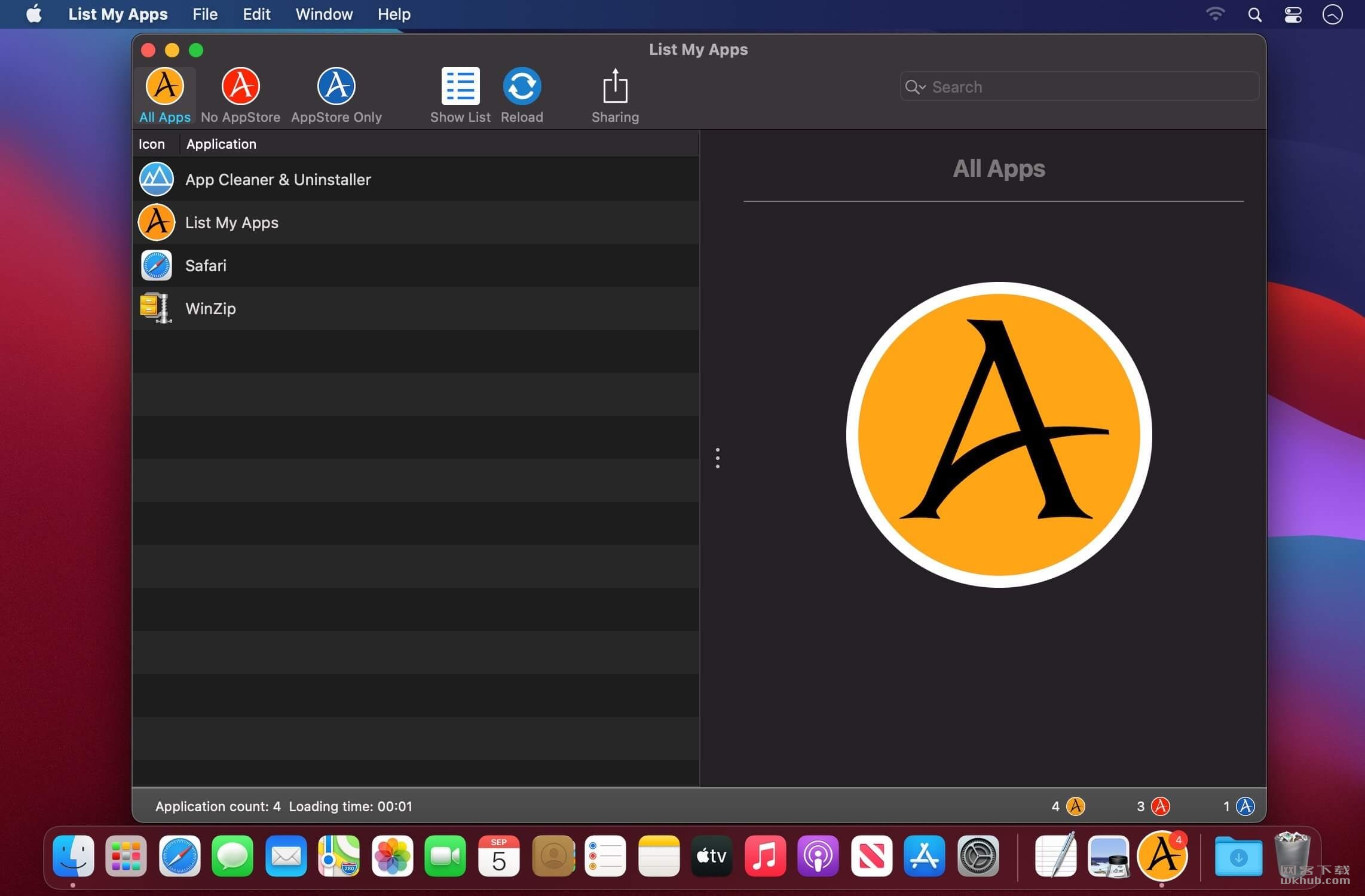Click the Application count: 4 status text
This screenshot has width=1365, height=896.
pyautogui.click(x=218, y=806)
